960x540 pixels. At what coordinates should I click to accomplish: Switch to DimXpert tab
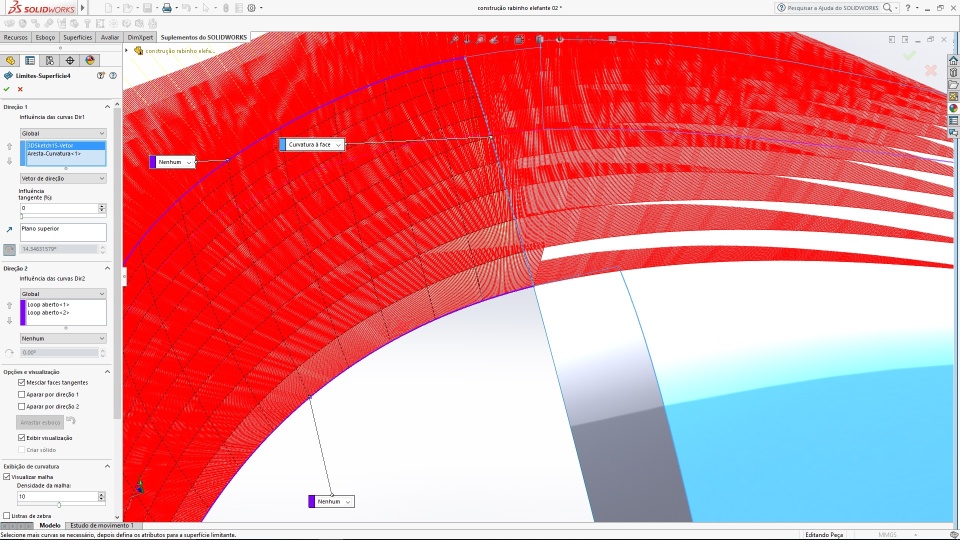(140, 37)
